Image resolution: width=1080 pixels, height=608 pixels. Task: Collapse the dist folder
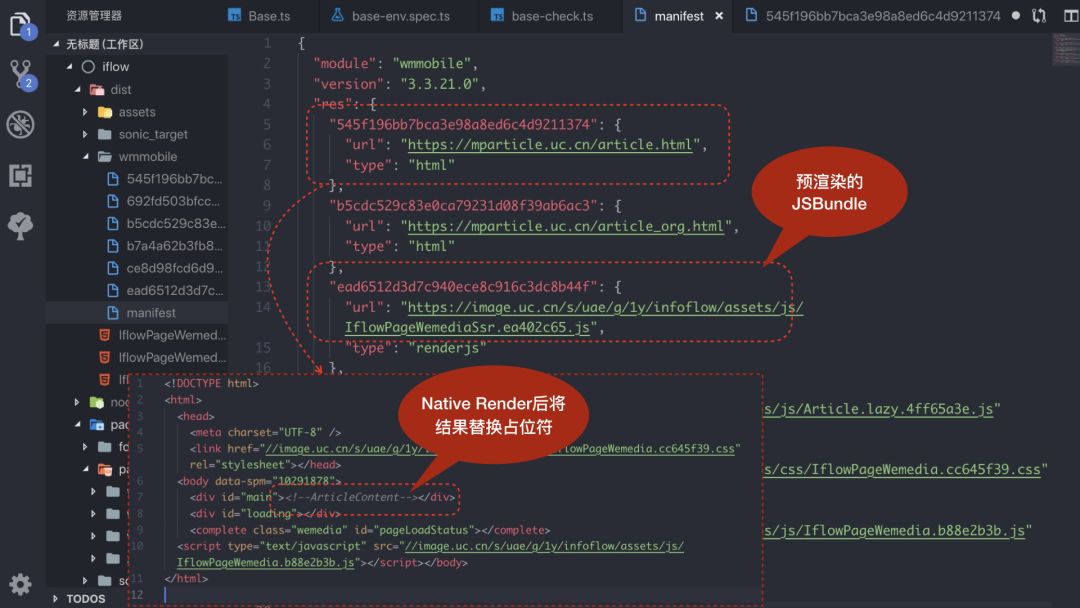pyautogui.click(x=78, y=90)
